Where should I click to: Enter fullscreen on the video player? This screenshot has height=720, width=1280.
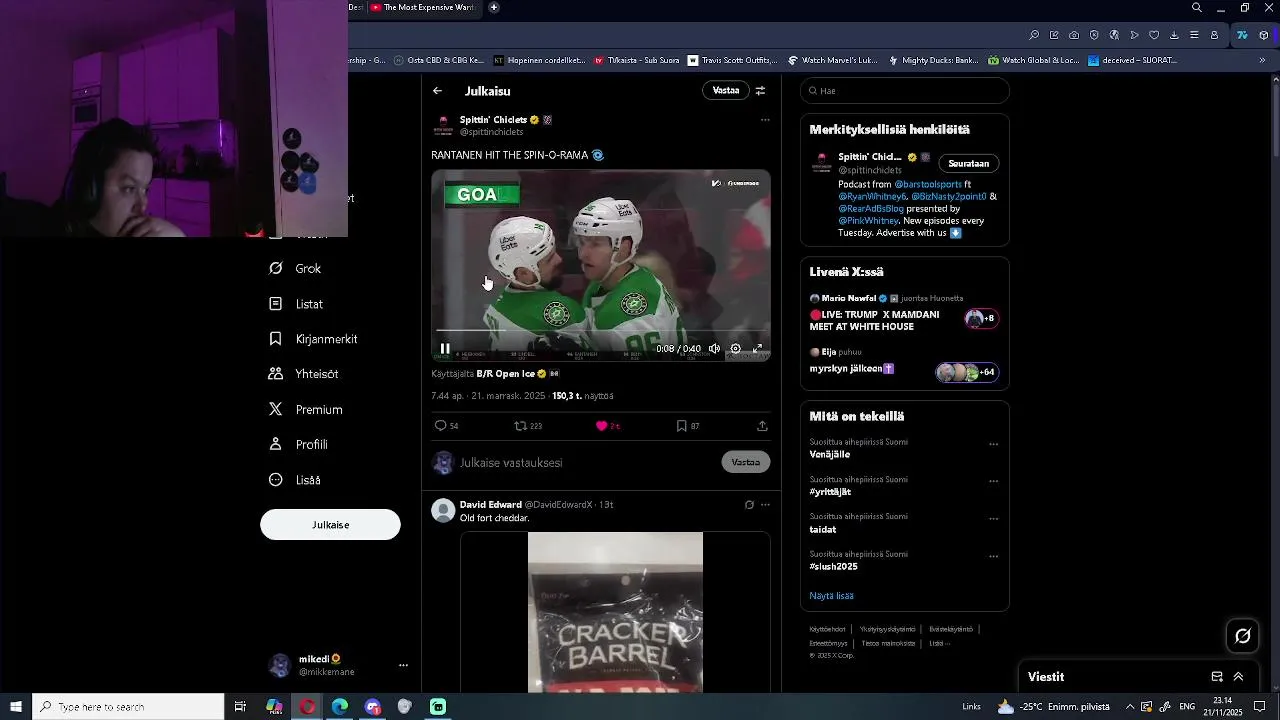click(757, 349)
